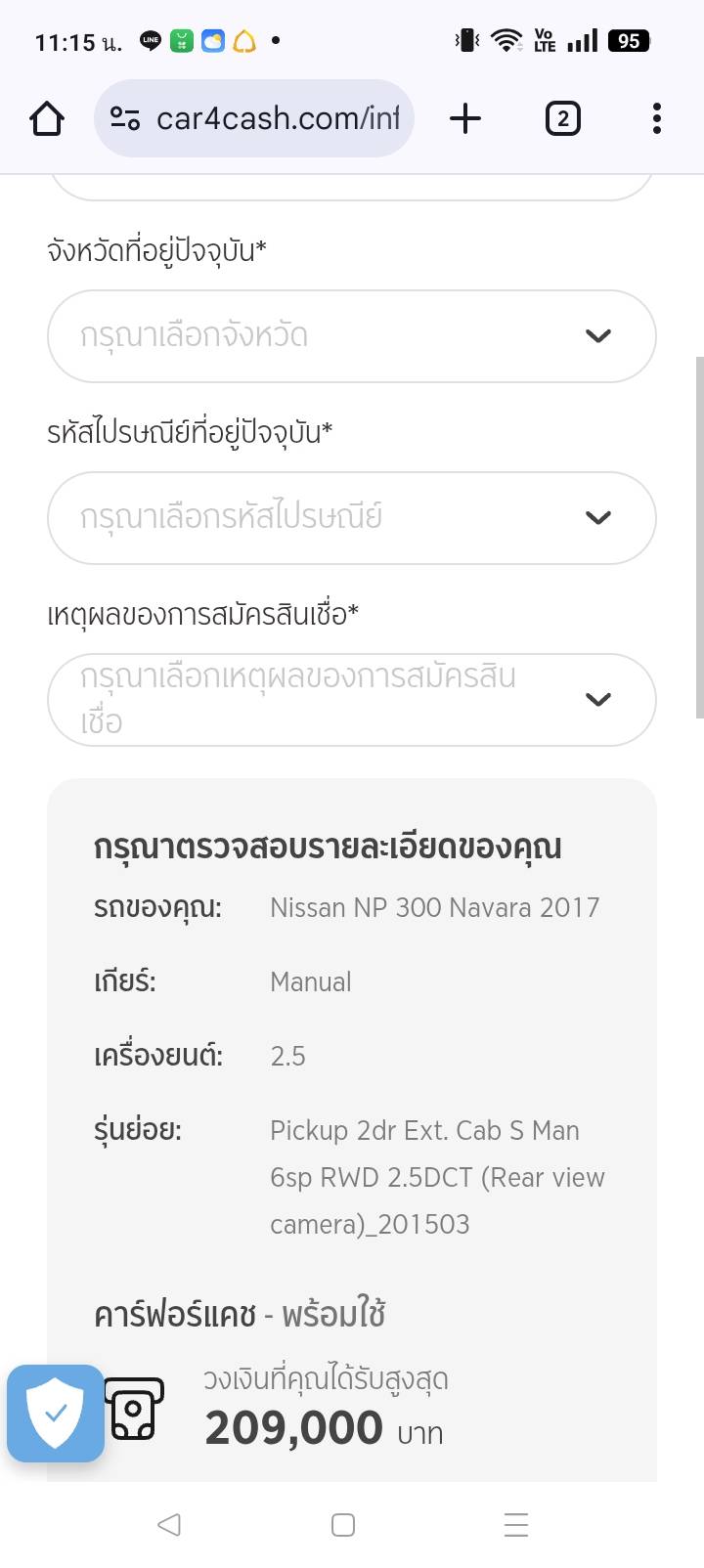The height and width of the screenshot is (1568, 704).
Task: Open tab switcher showing 2 tabs
Action: coord(562,119)
